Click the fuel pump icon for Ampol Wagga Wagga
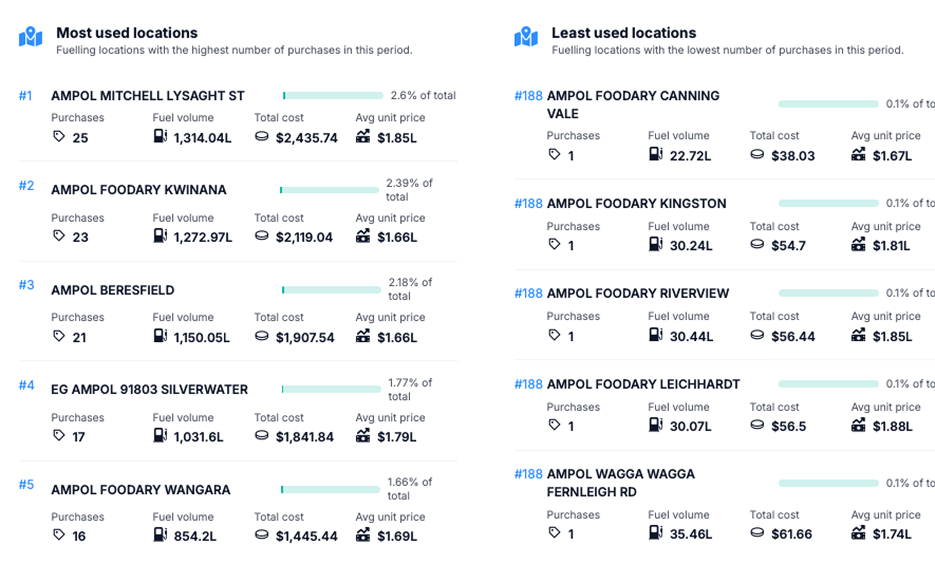935x584 pixels. [656, 533]
